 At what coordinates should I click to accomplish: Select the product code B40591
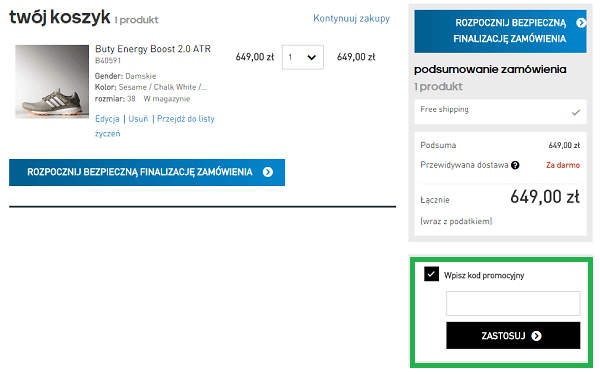tap(108, 61)
